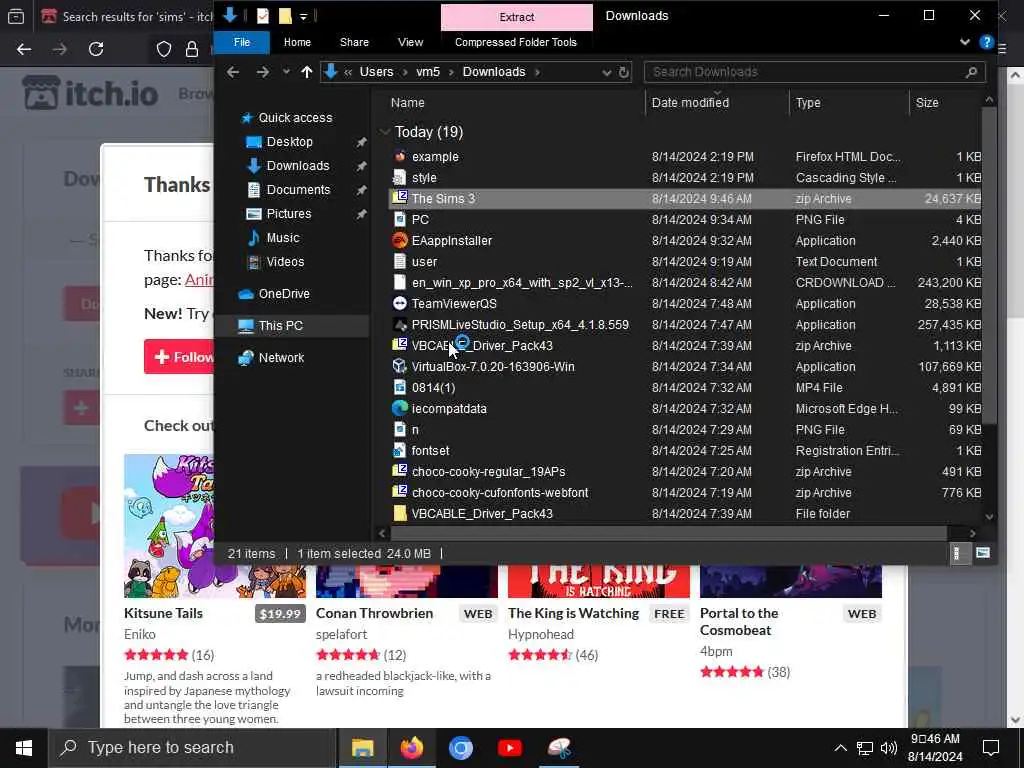Open the address bar history dropdown
This screenshot has width=1024, height=768.
pos(606,72)
